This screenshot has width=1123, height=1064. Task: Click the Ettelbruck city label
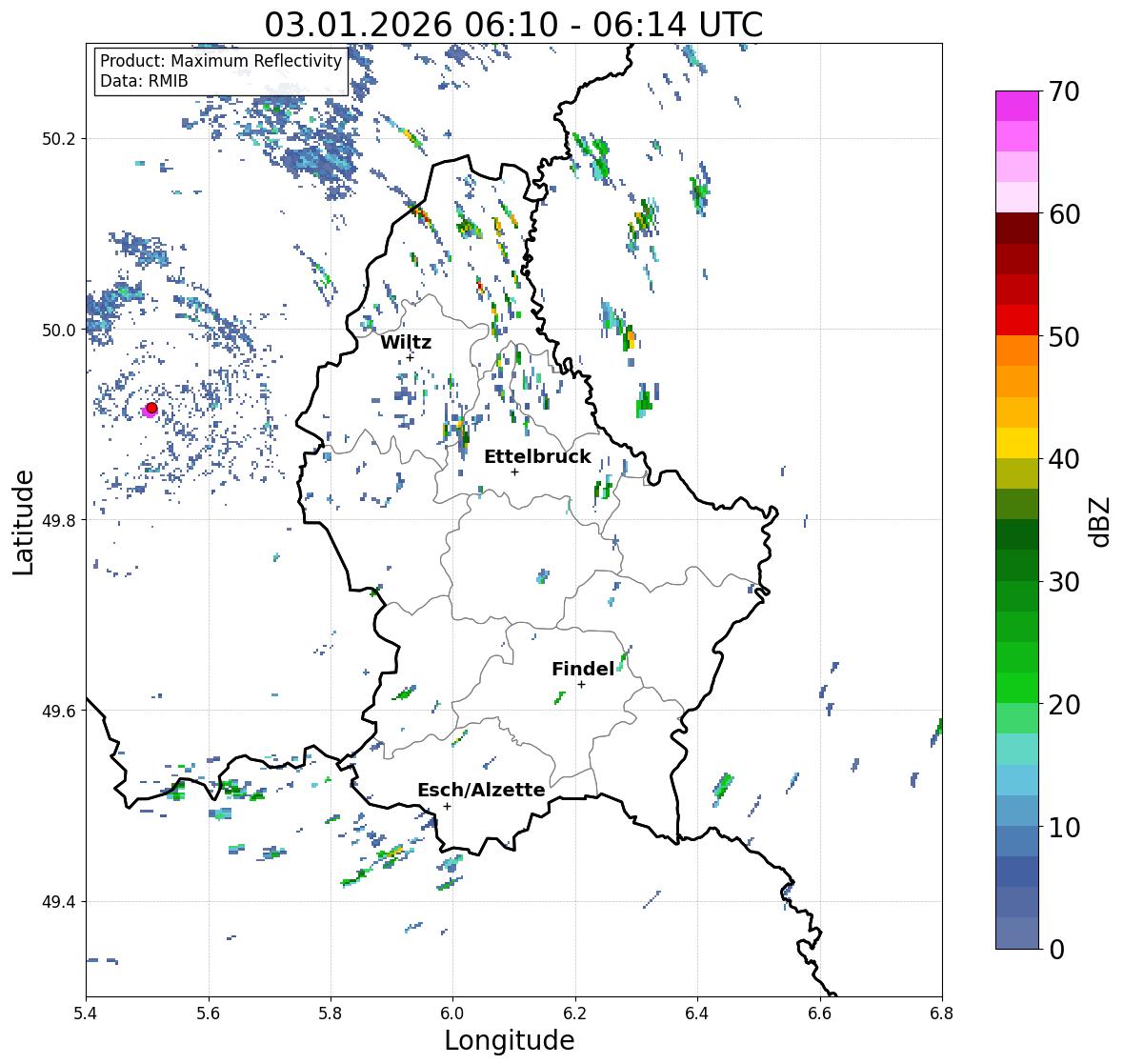[x=537, y=457]
